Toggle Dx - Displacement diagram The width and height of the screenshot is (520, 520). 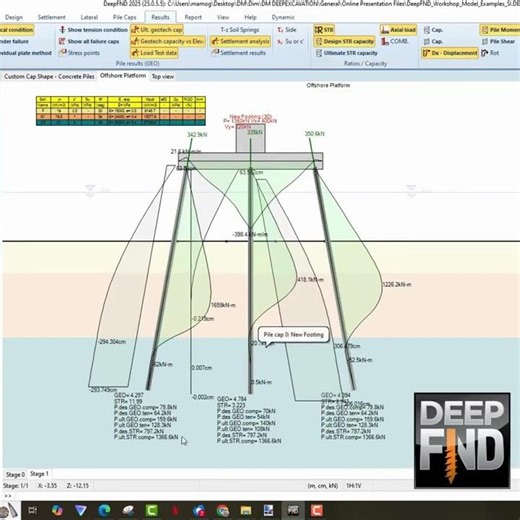coord(450,53)
